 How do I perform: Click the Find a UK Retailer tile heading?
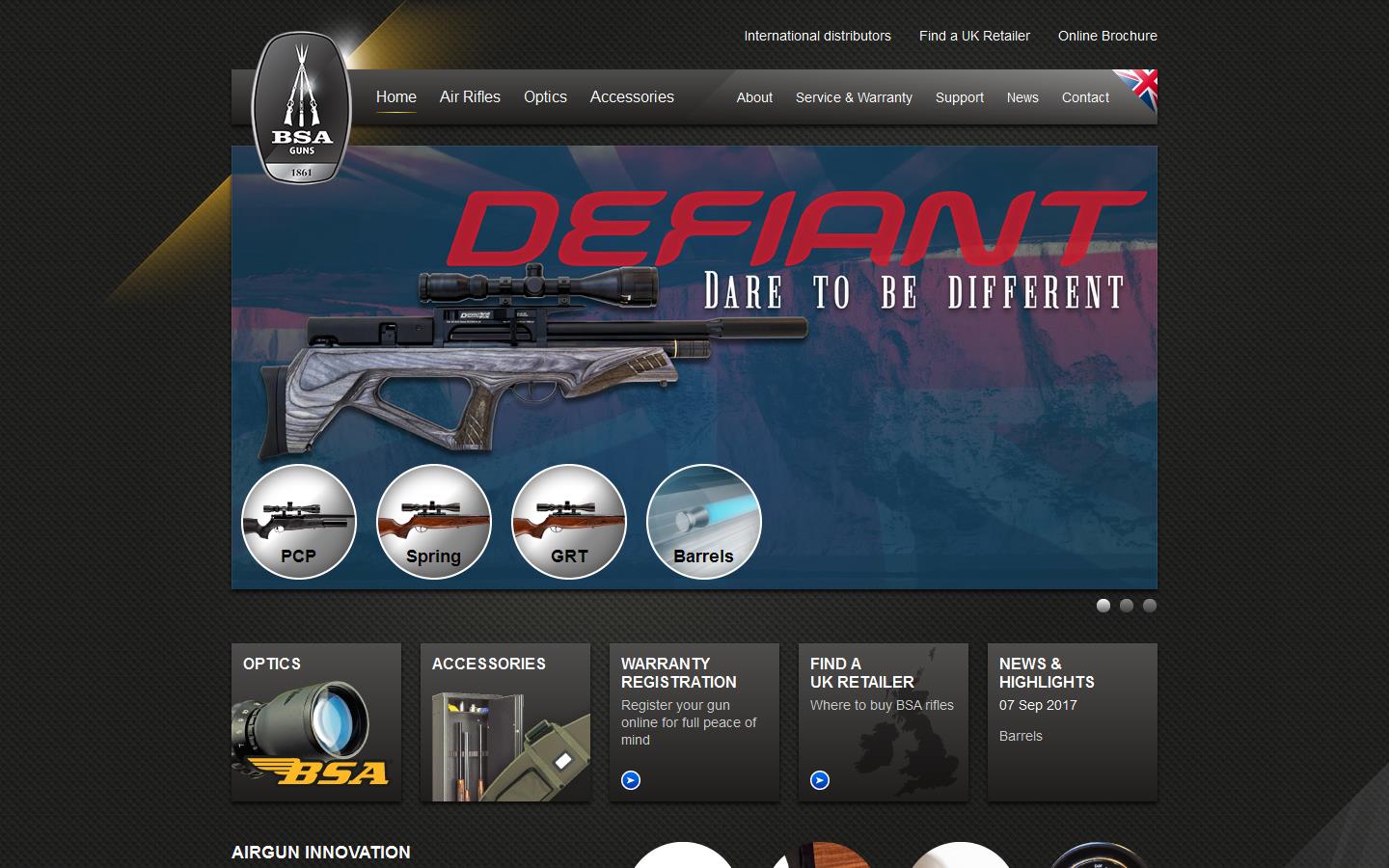[862, 673]
